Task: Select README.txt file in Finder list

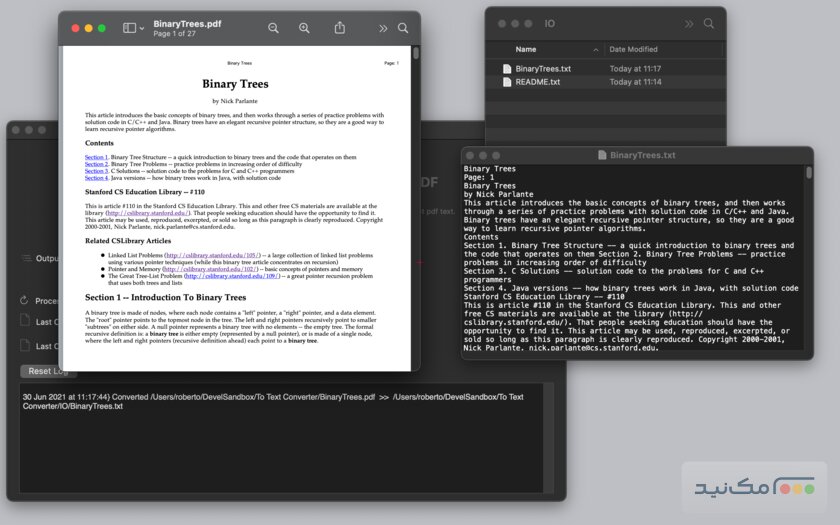Action: tap(537, 82)
